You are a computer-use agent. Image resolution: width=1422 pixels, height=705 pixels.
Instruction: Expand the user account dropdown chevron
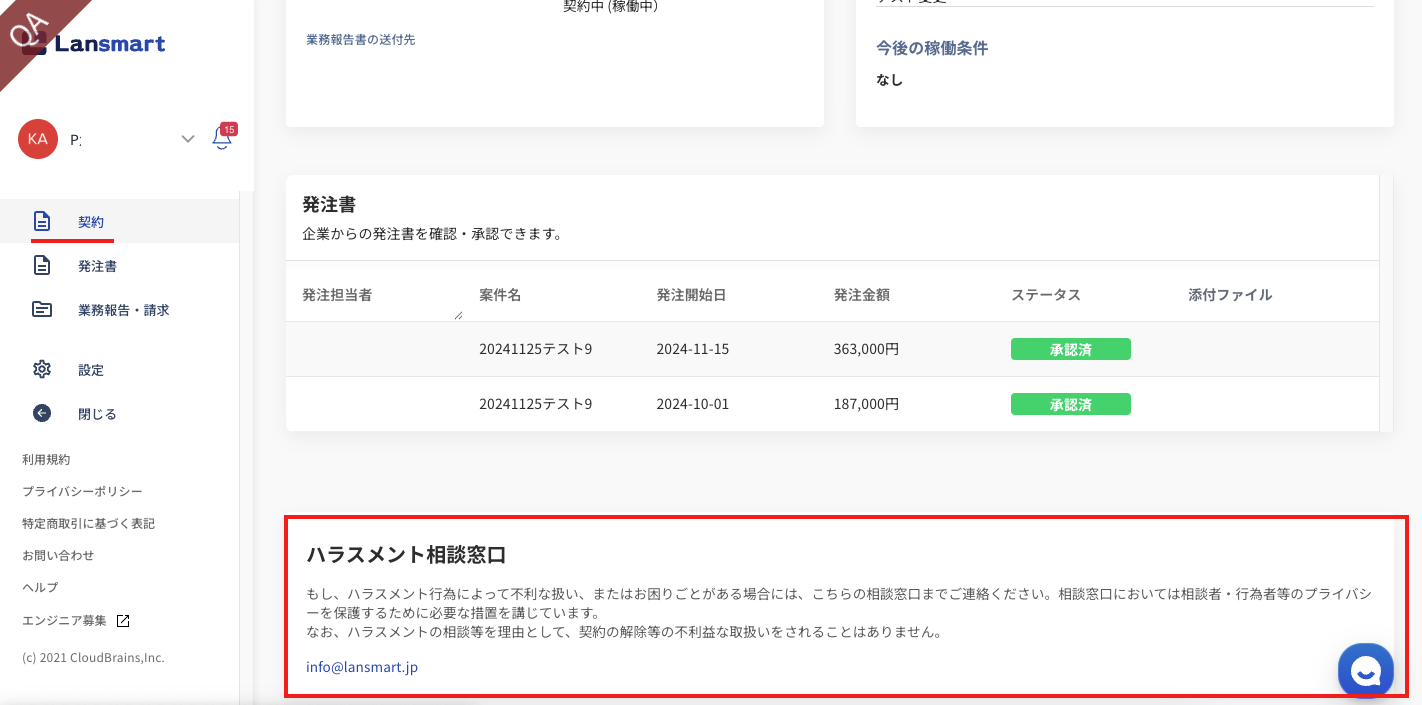click(x=188, y=139)
